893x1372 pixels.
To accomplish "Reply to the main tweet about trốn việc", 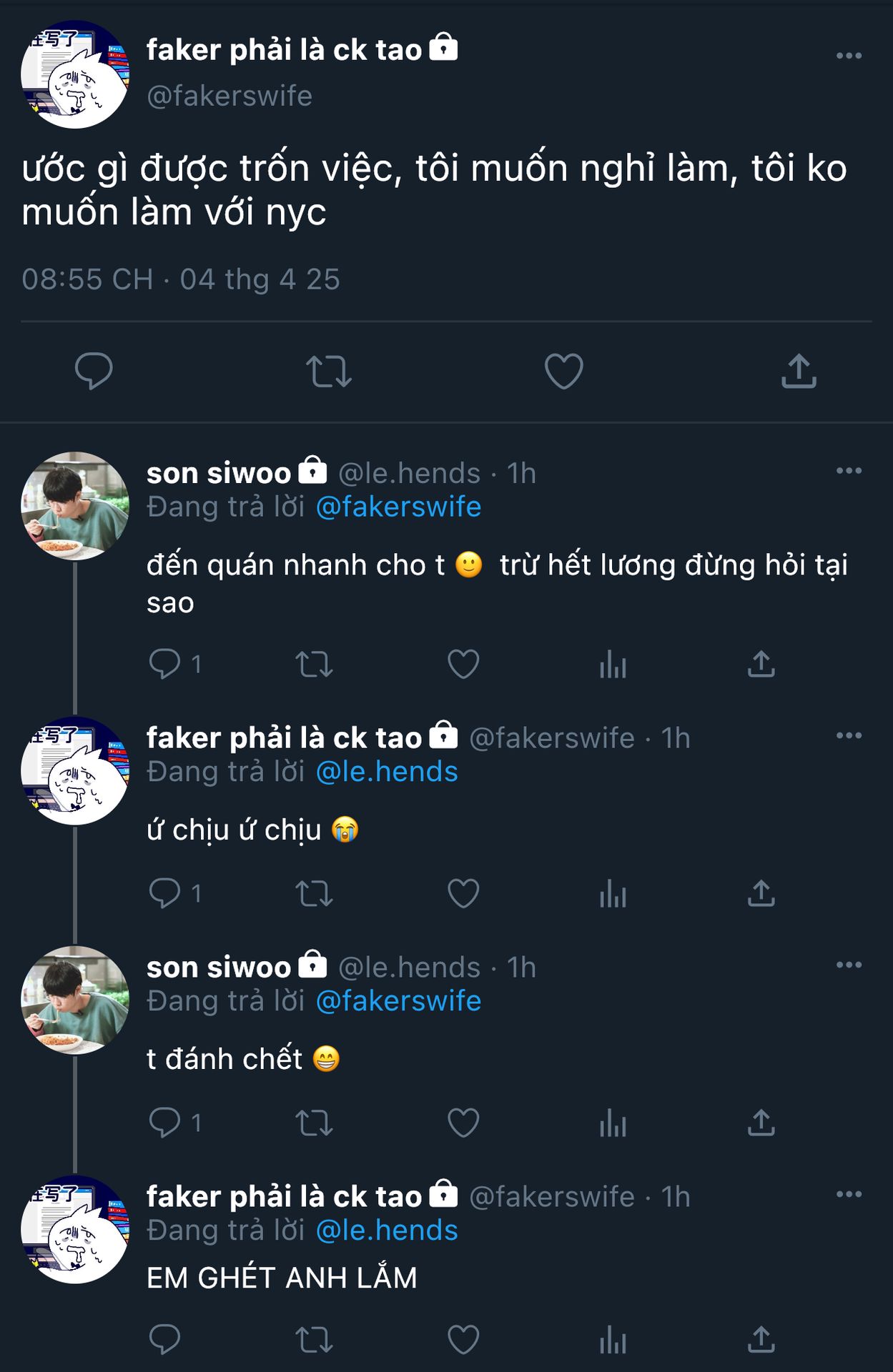I will tap(94, 371).
